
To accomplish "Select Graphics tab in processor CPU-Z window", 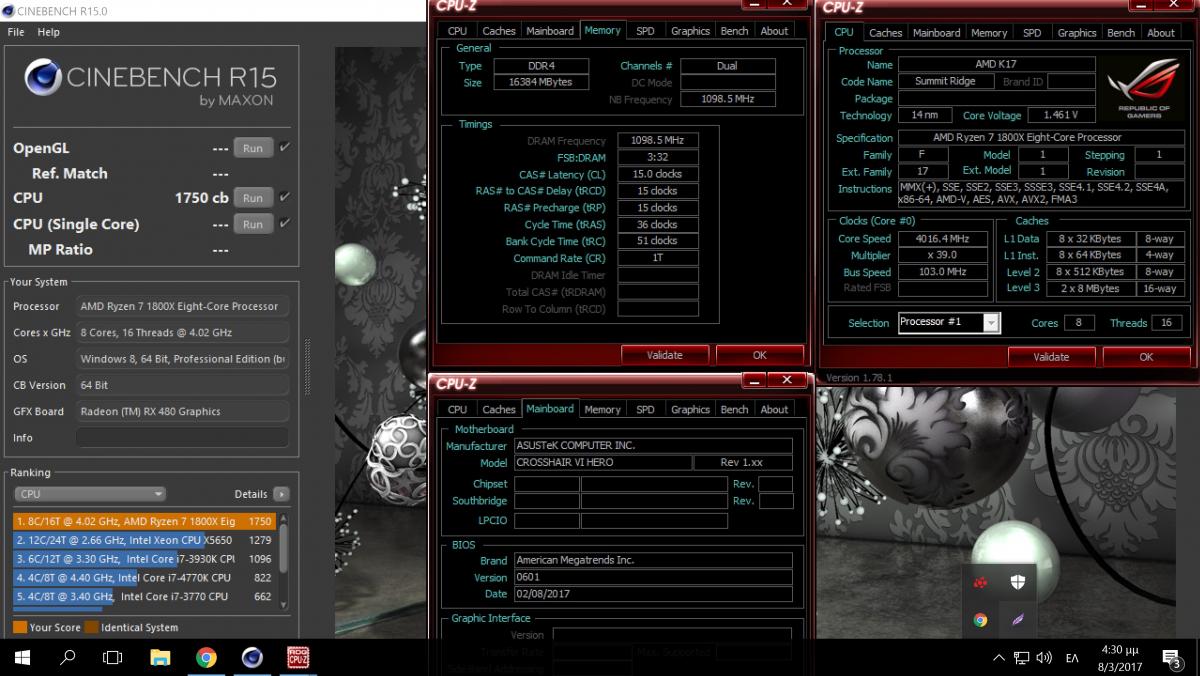I will 1077,33.
